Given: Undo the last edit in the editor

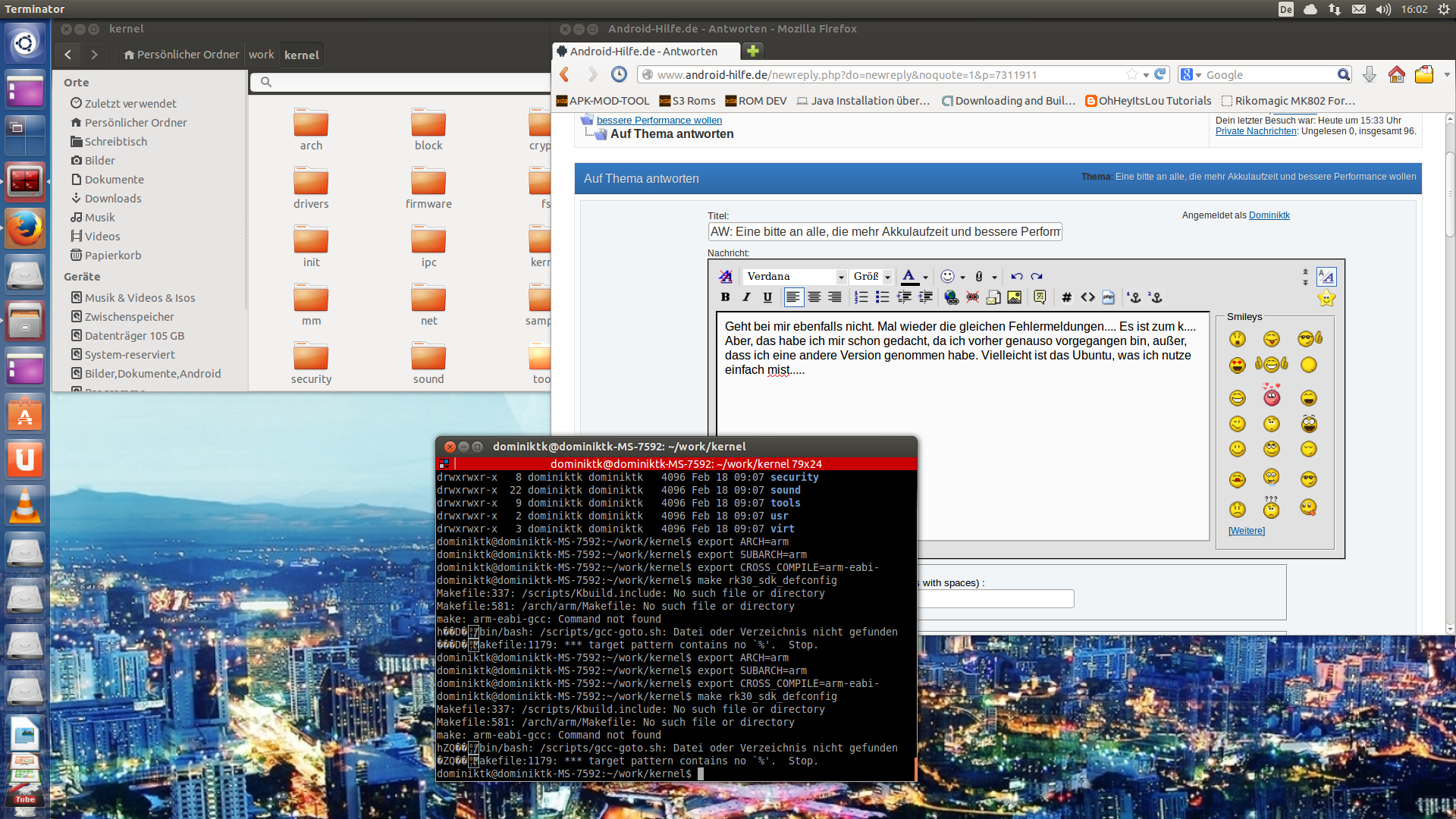Looking at the screenshot, I should click(1017, 277).
